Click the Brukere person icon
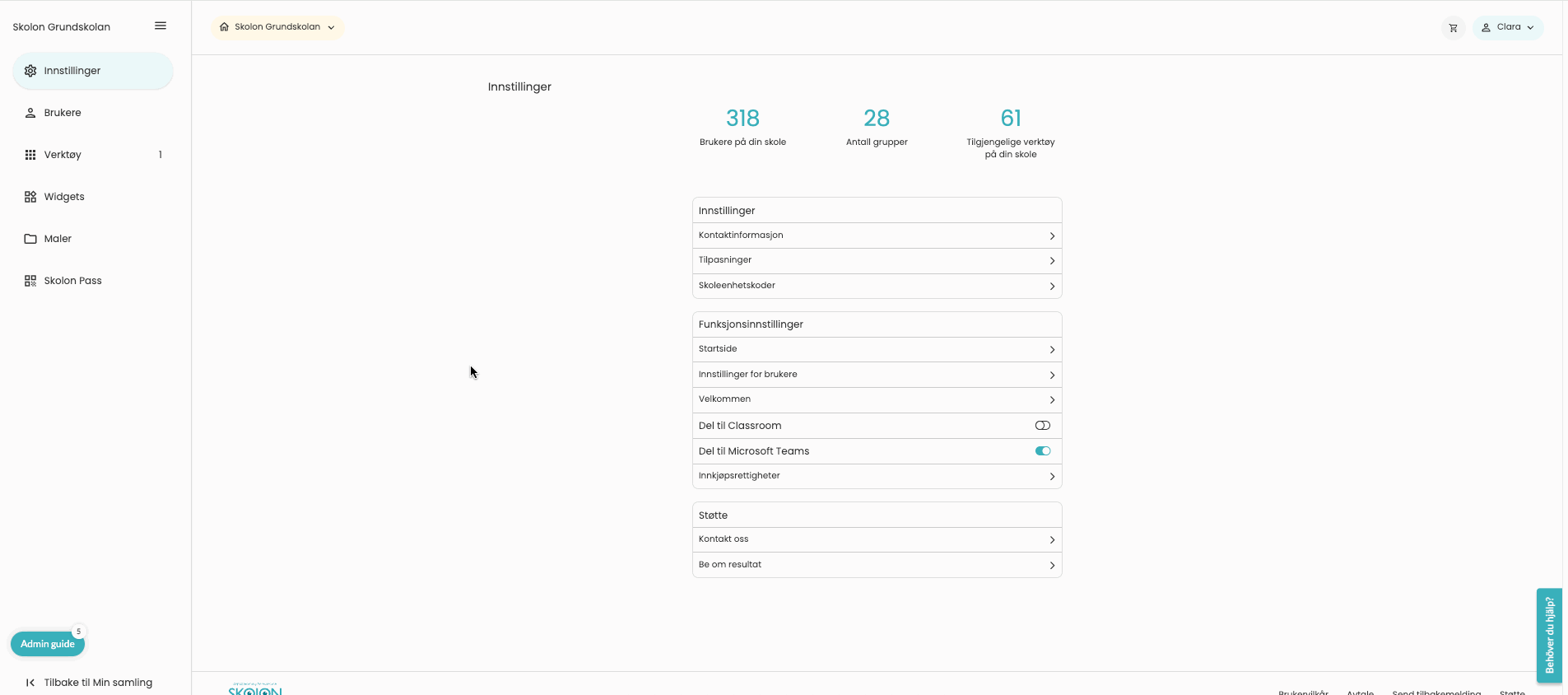Screen dimensions: 1568x695 click(x=30, y=113)
